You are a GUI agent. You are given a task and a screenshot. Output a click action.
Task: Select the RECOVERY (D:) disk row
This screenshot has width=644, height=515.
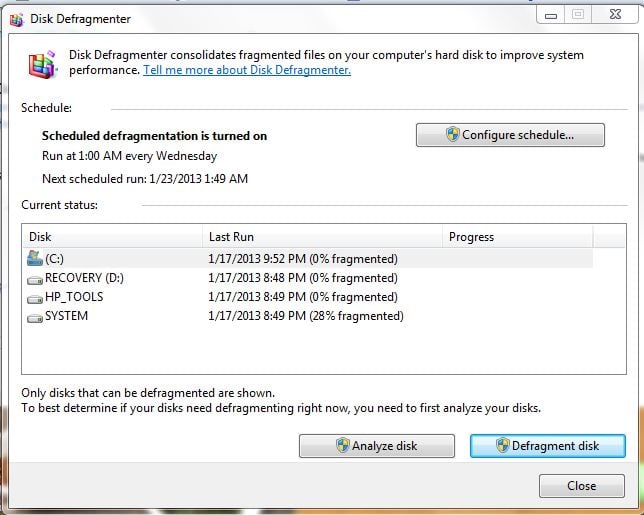(307, 278)
